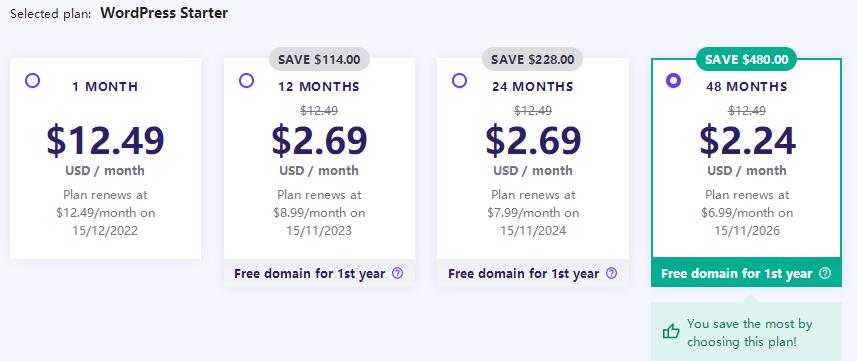Open help icon beside 48-month free domain

click(x=825, y=273)
